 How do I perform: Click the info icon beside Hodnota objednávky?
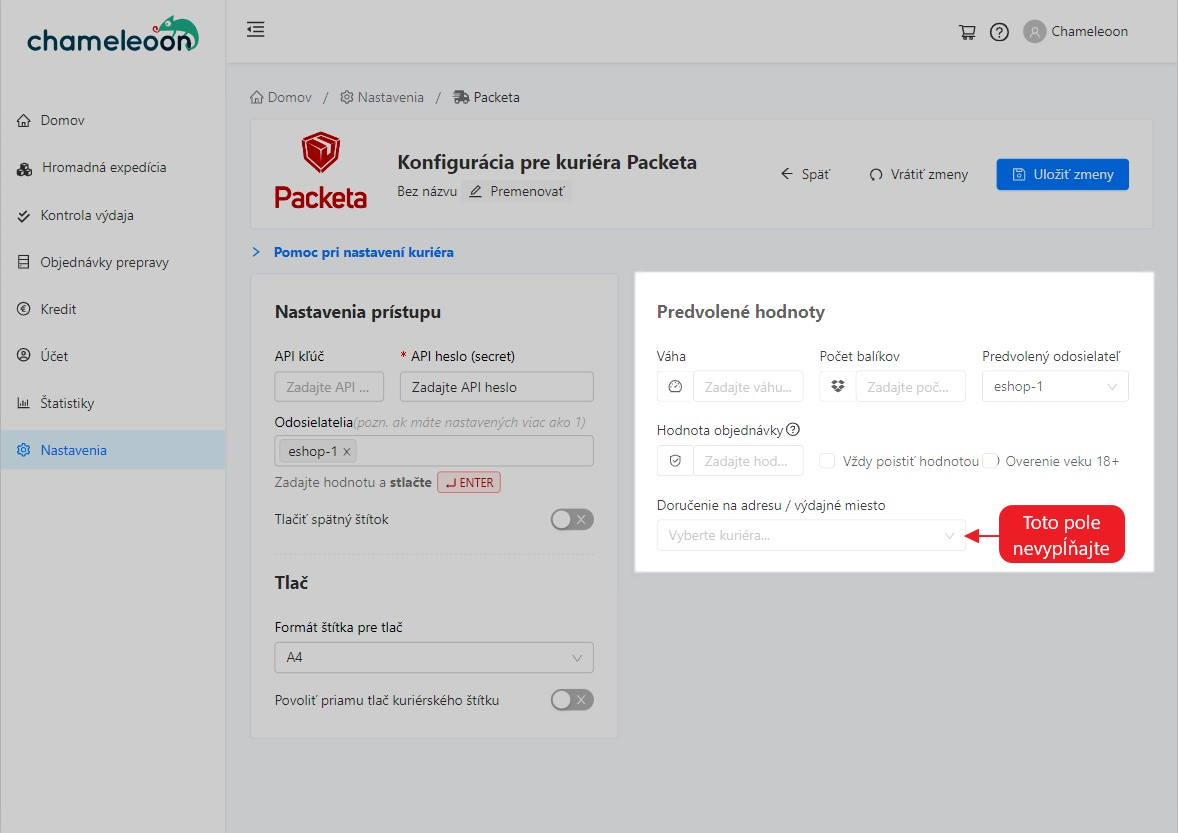tap(793, 430)
